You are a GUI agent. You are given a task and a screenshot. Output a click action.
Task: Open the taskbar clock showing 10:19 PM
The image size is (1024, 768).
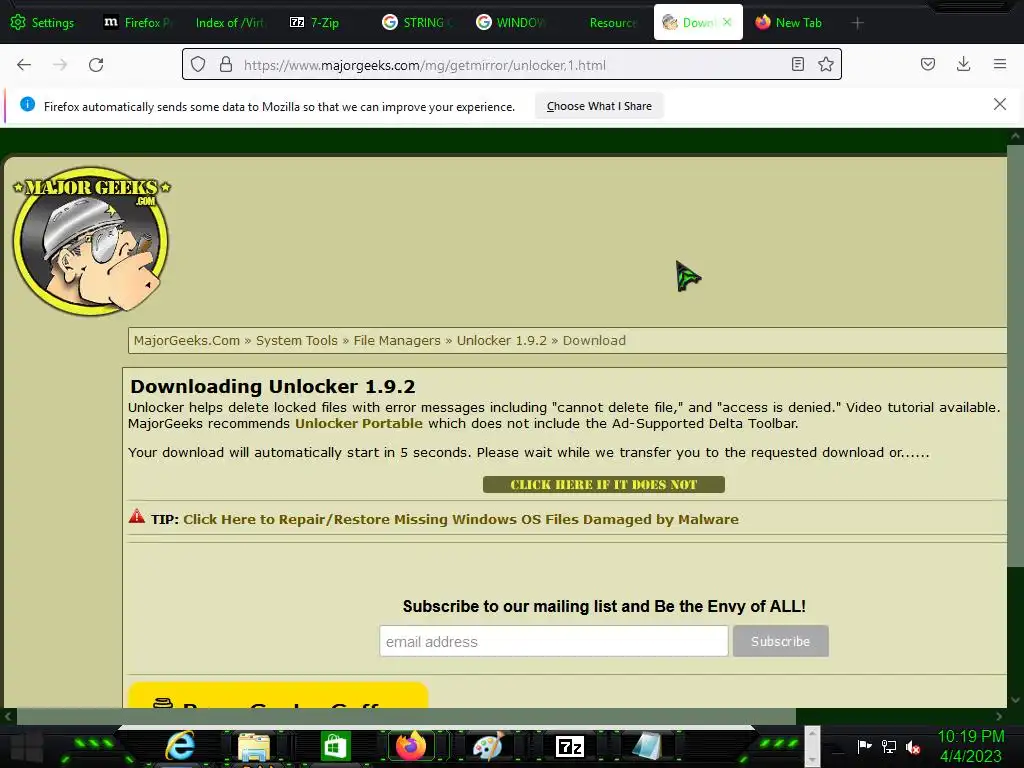pos(970,746)
